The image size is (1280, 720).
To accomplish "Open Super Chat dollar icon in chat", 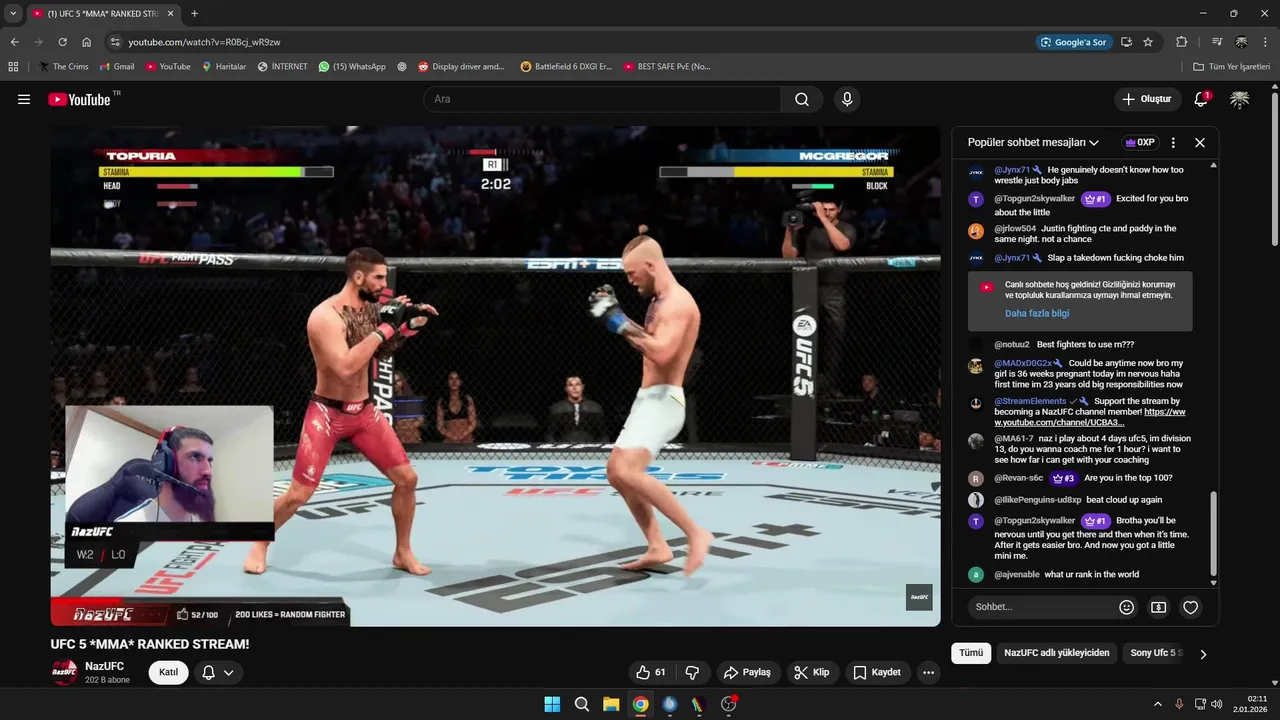I will 1159,607.
